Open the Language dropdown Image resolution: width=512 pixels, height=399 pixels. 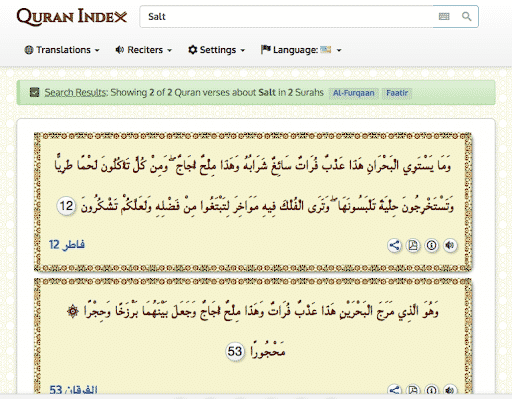(301, 50)
